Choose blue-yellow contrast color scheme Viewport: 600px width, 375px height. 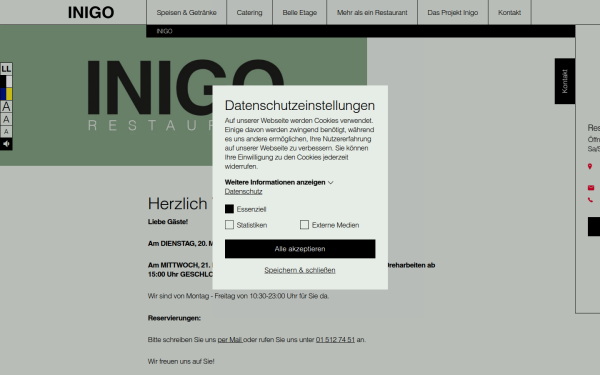(6, 94)
